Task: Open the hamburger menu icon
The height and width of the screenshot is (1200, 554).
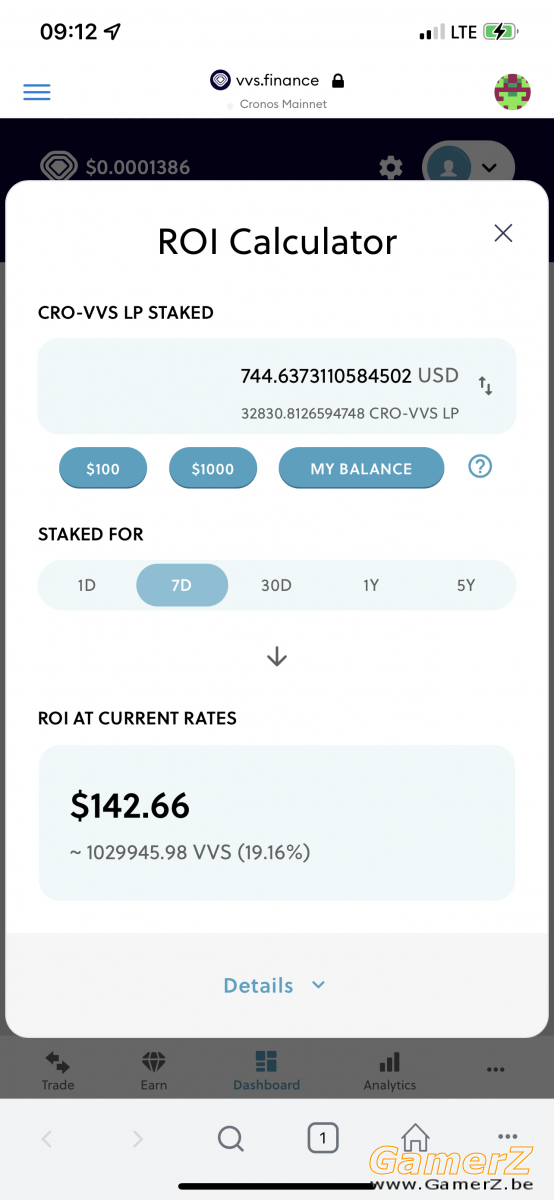Action: tap(37, 92)
